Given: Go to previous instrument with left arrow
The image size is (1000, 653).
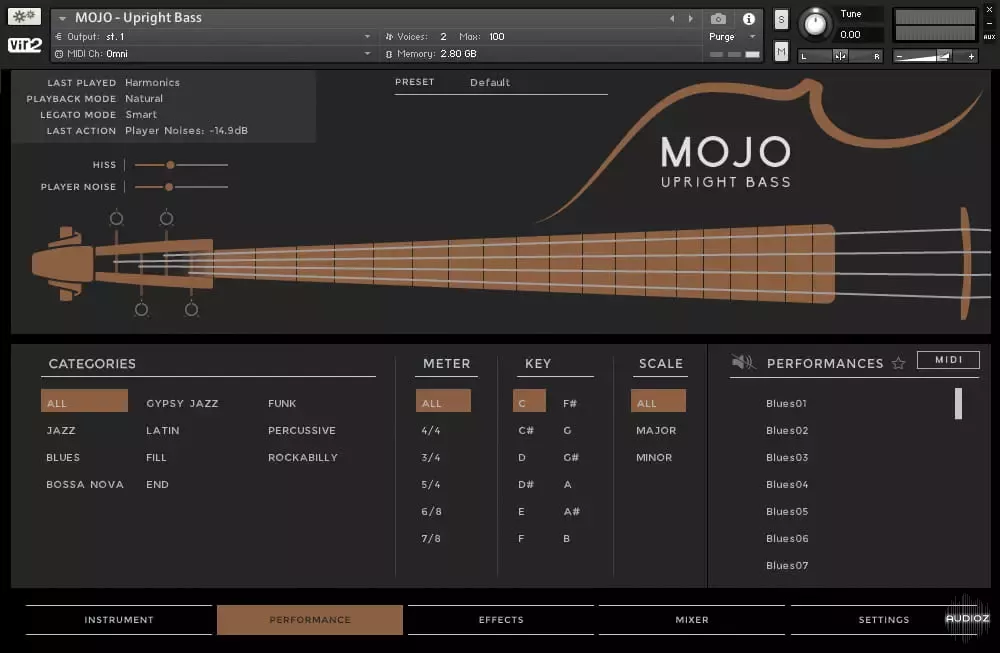Looking at the screenshot, I should pyautogui.click(x=673, y=19).
